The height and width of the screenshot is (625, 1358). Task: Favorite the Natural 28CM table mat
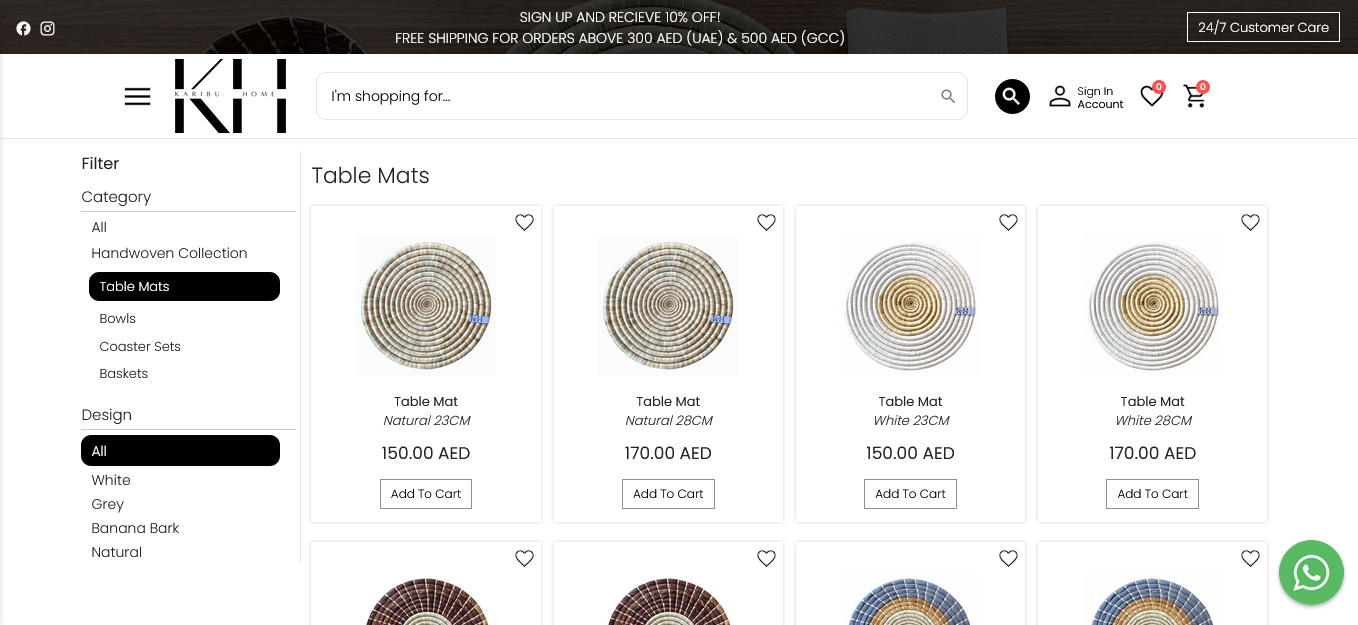[766, 222]
